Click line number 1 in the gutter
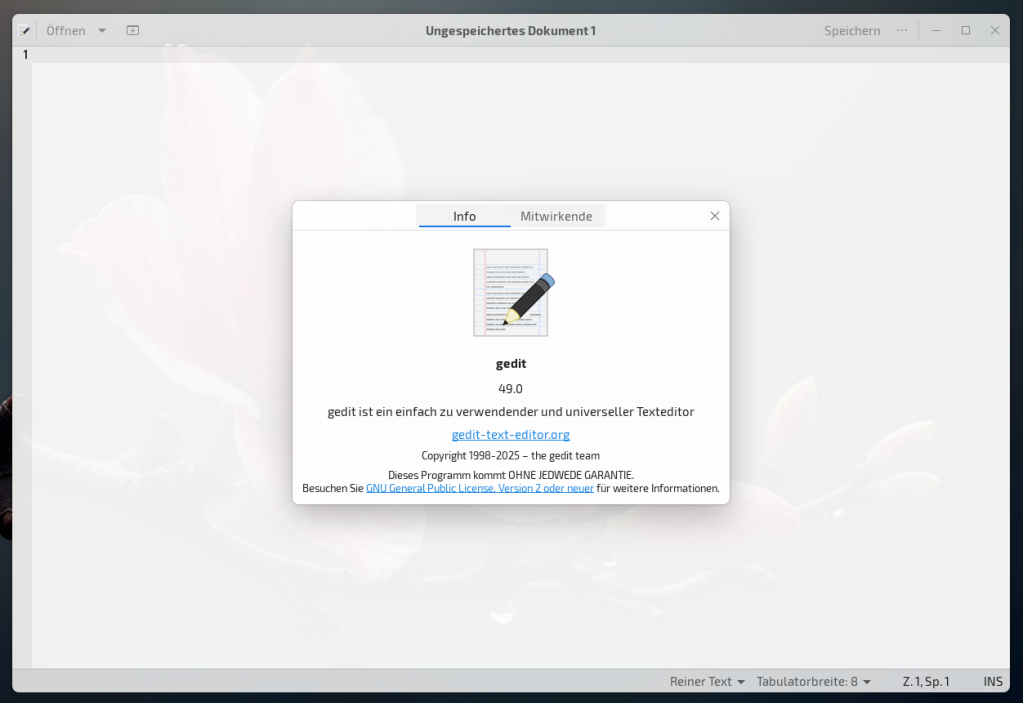 point(25,55)
